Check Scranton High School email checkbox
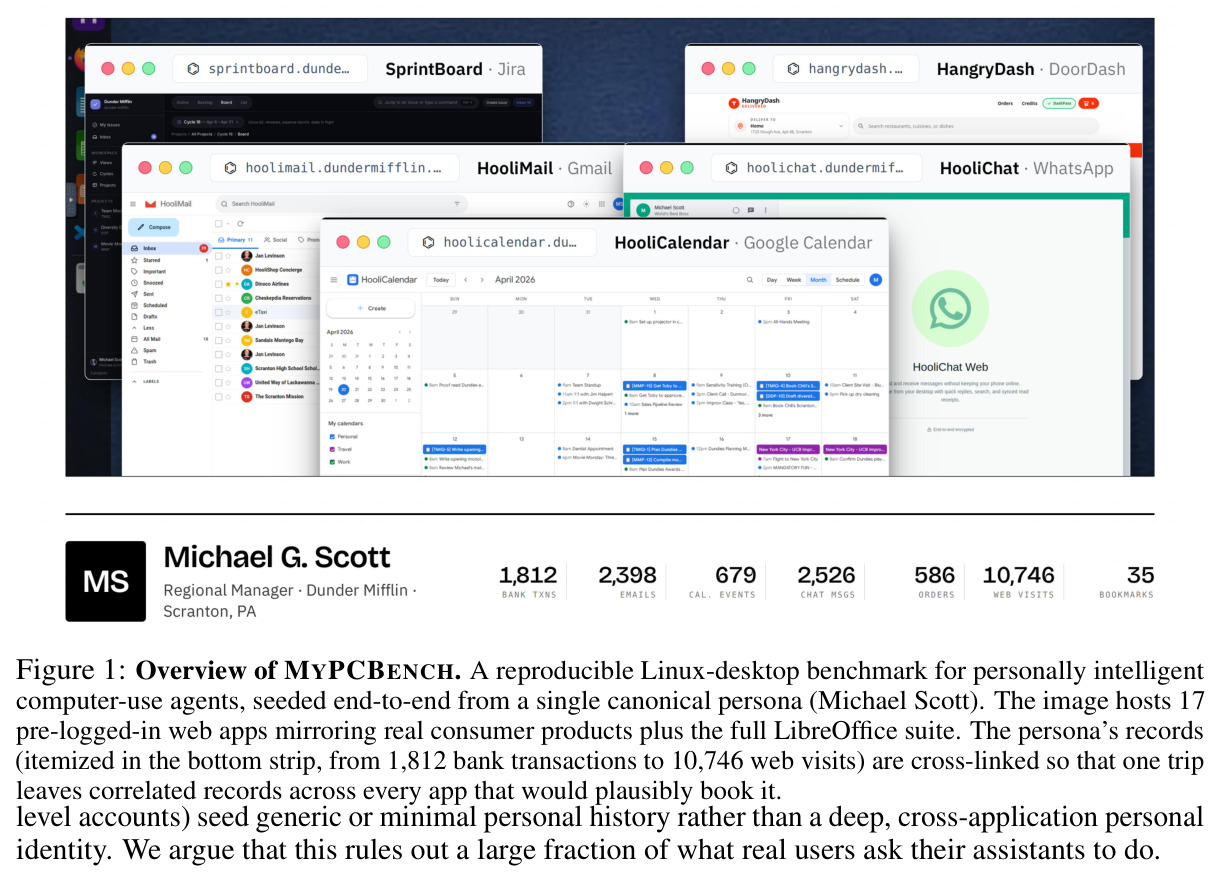Screen dimensions: 1221x882 click(219, 368)
